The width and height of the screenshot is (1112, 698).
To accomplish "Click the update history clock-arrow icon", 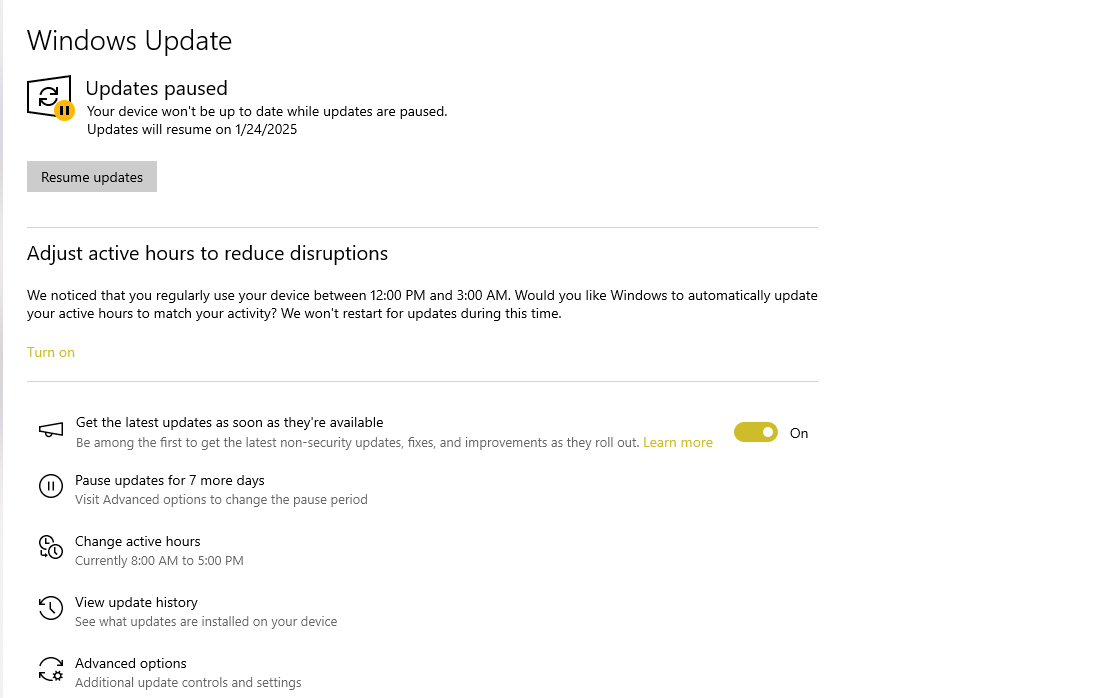I will pos(50,608).
